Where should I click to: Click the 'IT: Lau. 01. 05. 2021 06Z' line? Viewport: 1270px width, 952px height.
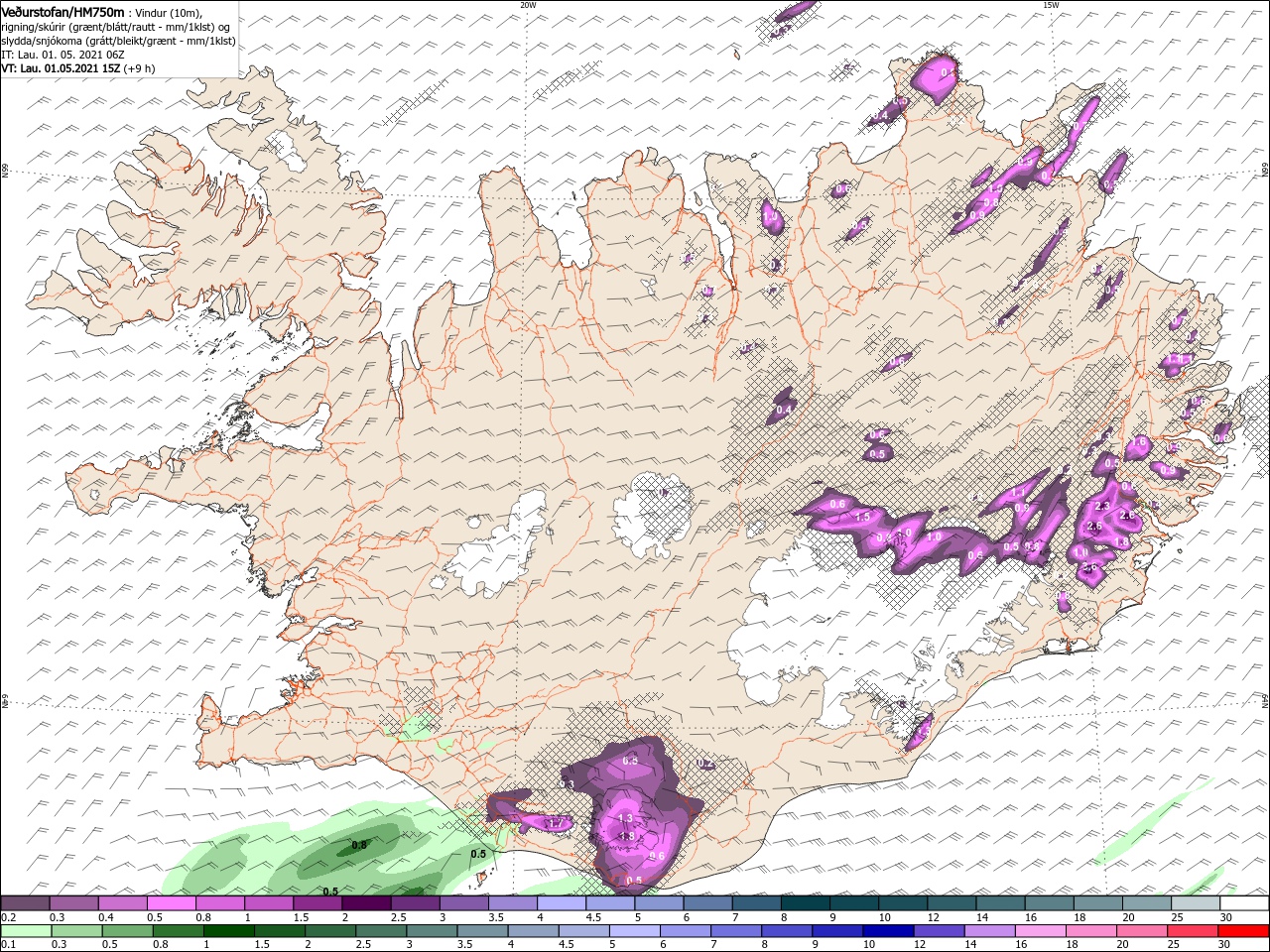coord(63,55)
